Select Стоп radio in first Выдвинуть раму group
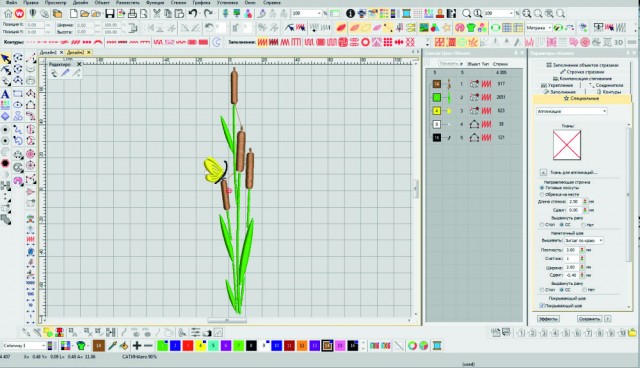640x368 pixels. pyautogui.click(x=542, y=225)
